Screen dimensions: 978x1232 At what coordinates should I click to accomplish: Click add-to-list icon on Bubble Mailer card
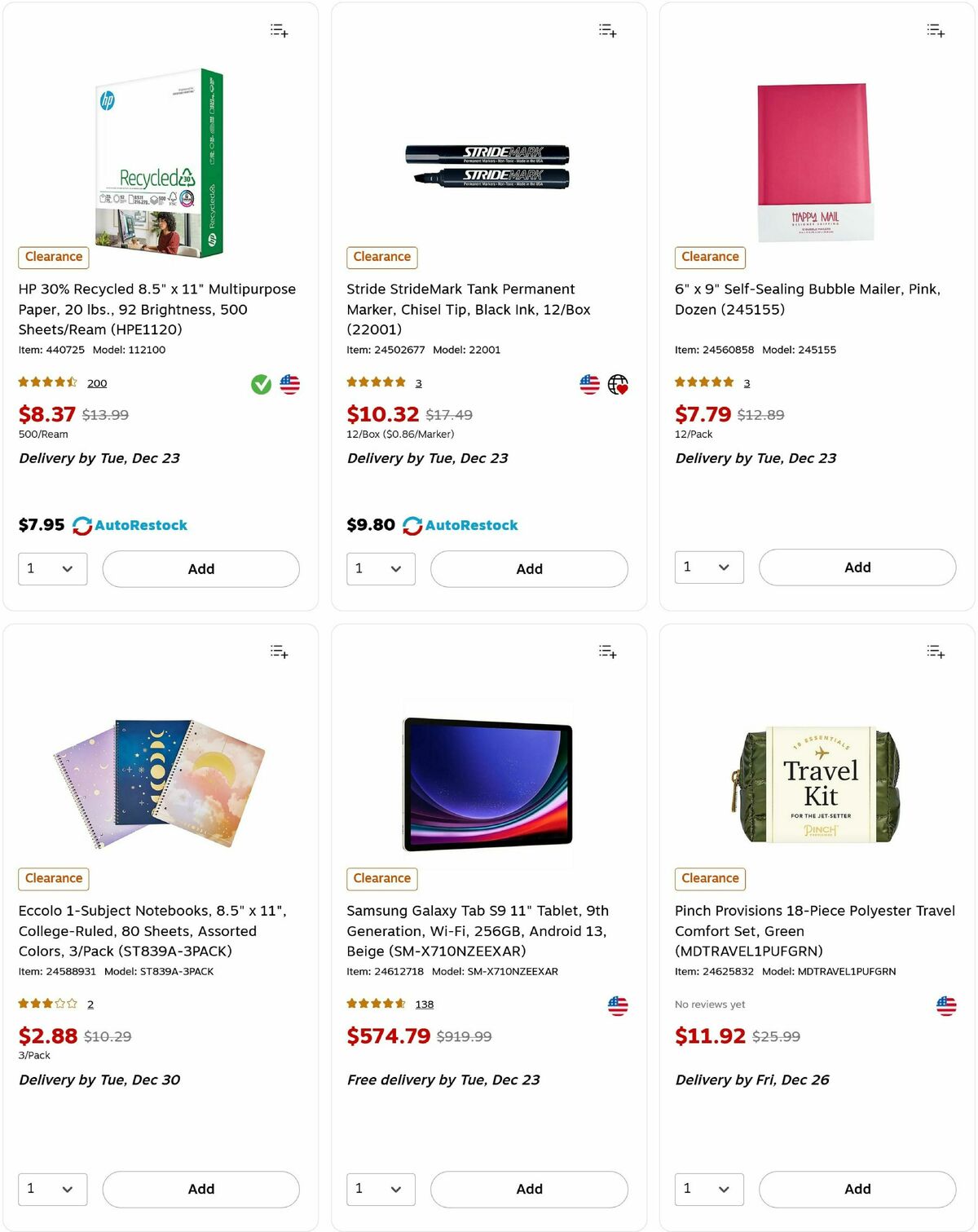[936, 31]
